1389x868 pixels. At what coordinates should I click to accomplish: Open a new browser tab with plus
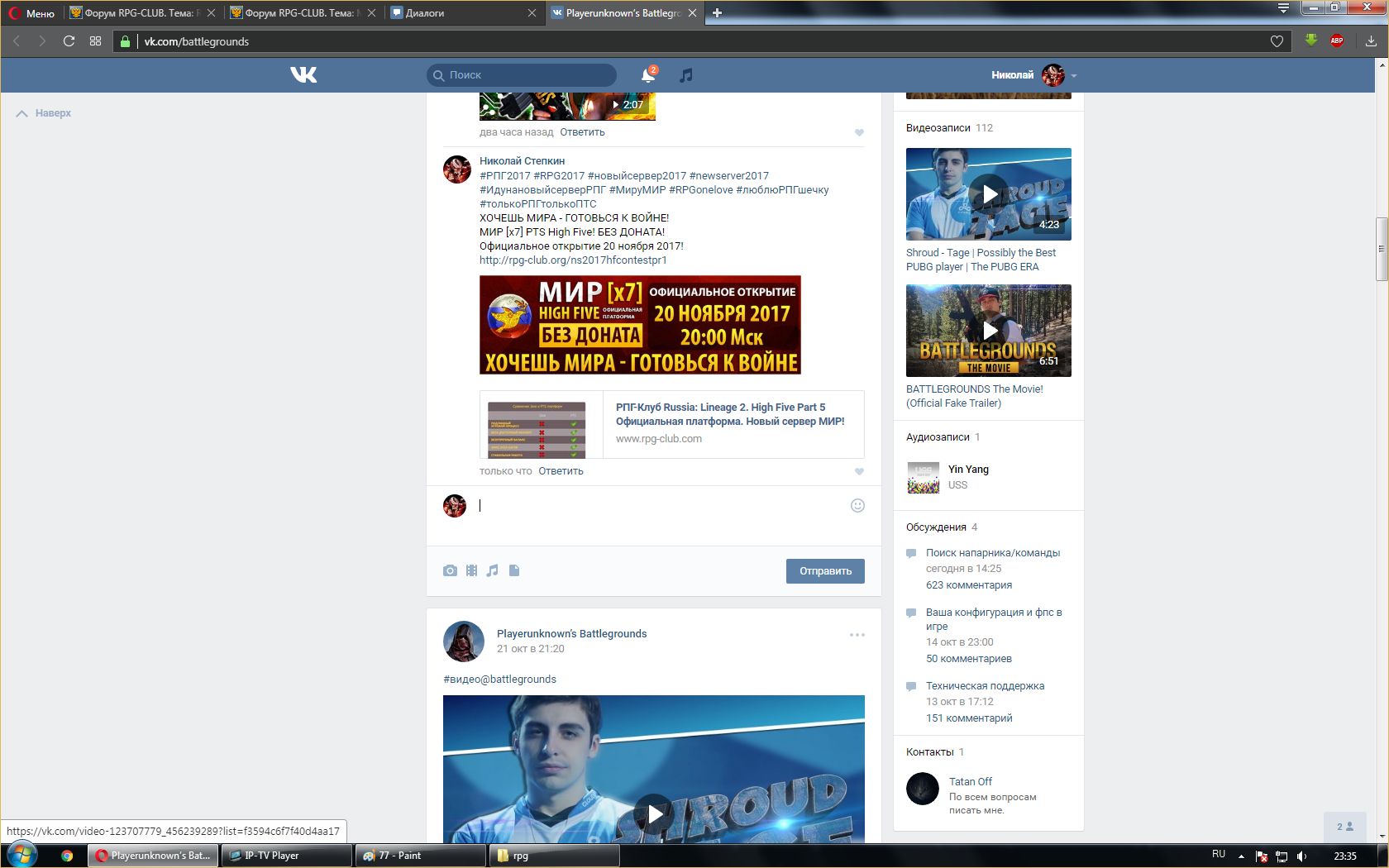(x=717, y=12)
